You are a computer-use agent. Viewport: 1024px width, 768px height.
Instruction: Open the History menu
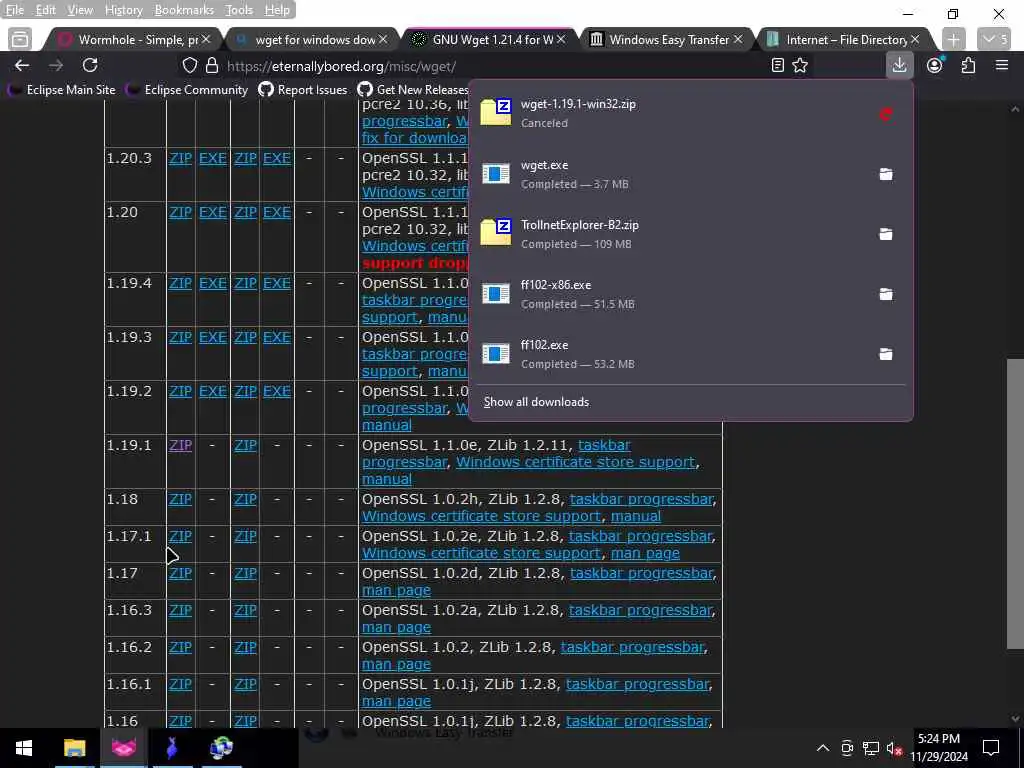pyautogui.click(x=123, y=10)
